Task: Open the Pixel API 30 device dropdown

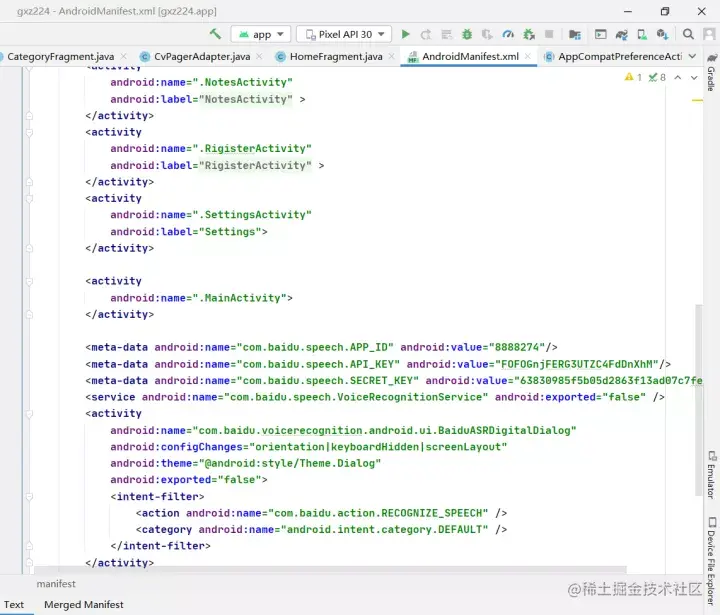Action: point(344,34)
